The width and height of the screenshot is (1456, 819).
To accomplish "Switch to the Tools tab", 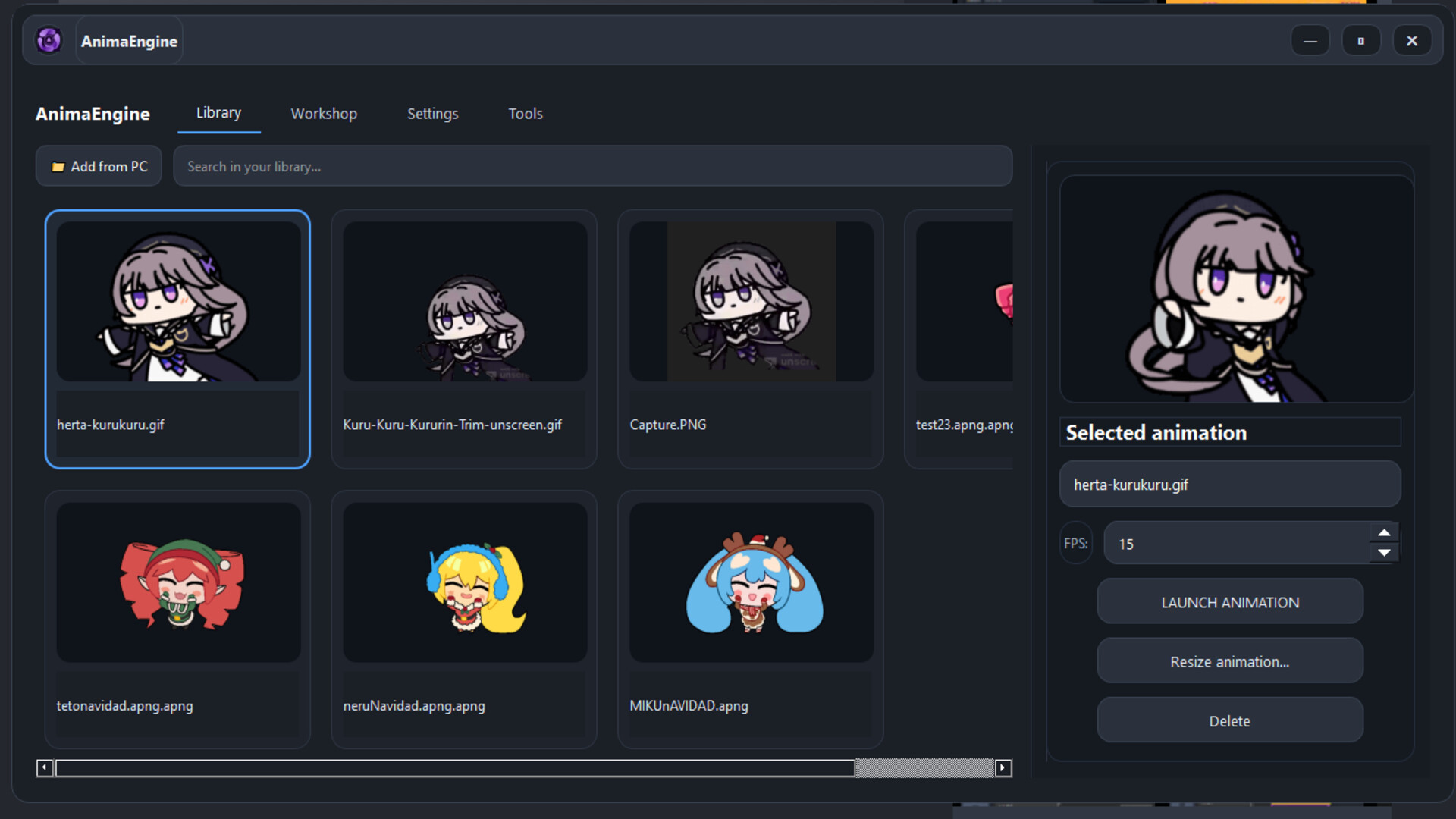I will coord(525,114).
